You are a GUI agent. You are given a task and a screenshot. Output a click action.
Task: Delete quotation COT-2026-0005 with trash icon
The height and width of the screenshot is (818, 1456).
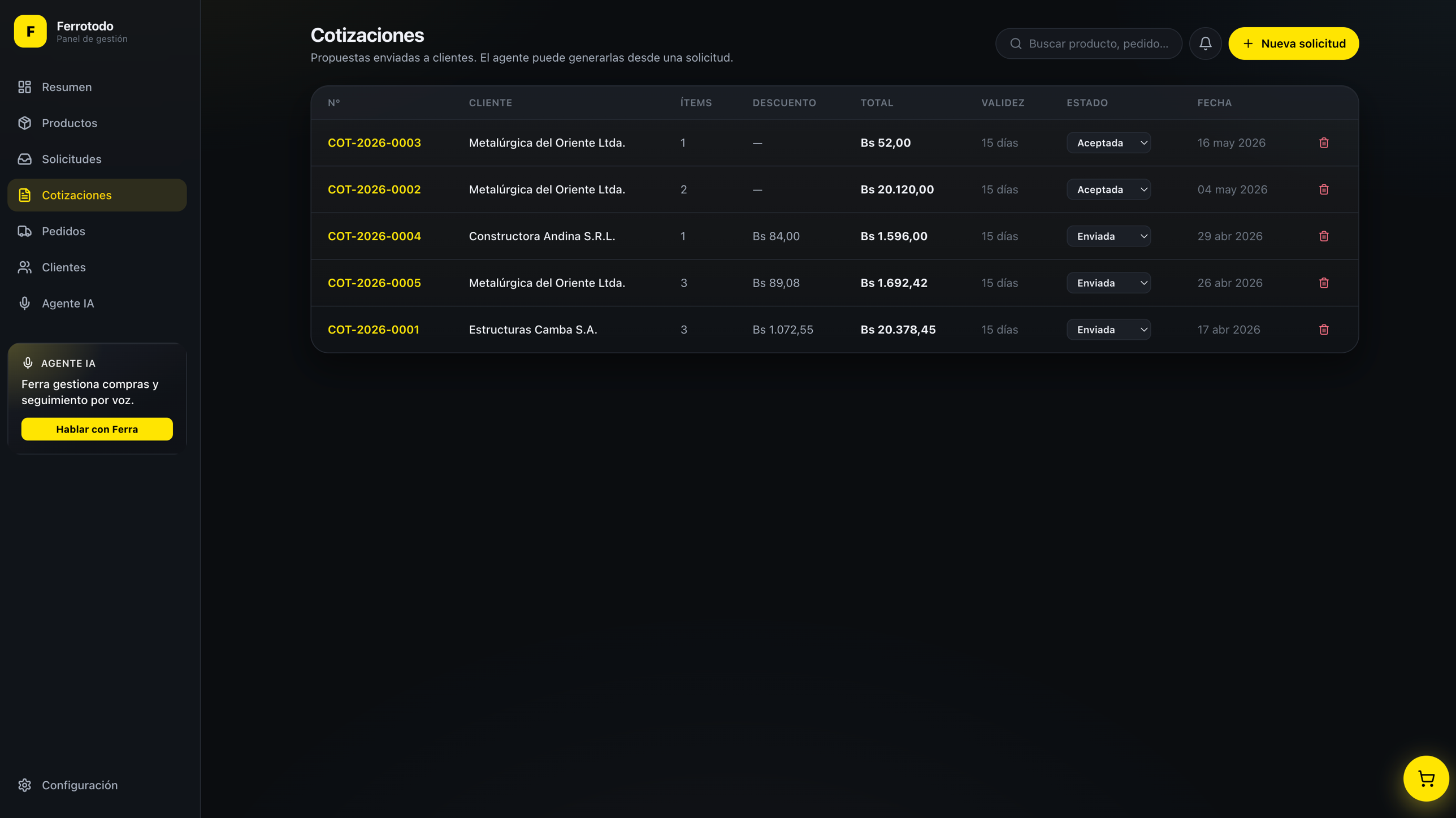[1324, 283]
